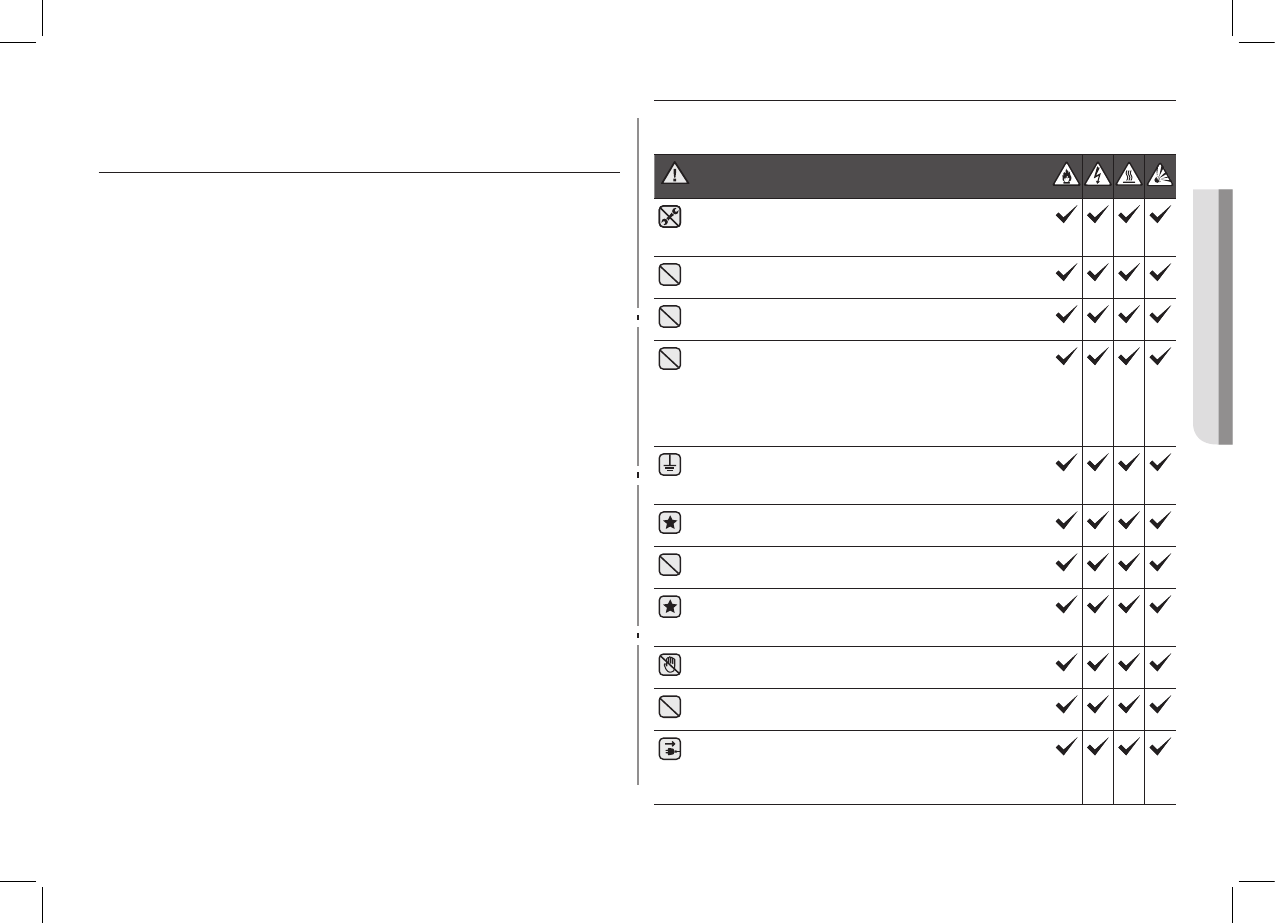The height and width of the screenshot is (923, 1275).
Task: Click the explosion column checkmark in wrench row
Action: click(1160, 214)
